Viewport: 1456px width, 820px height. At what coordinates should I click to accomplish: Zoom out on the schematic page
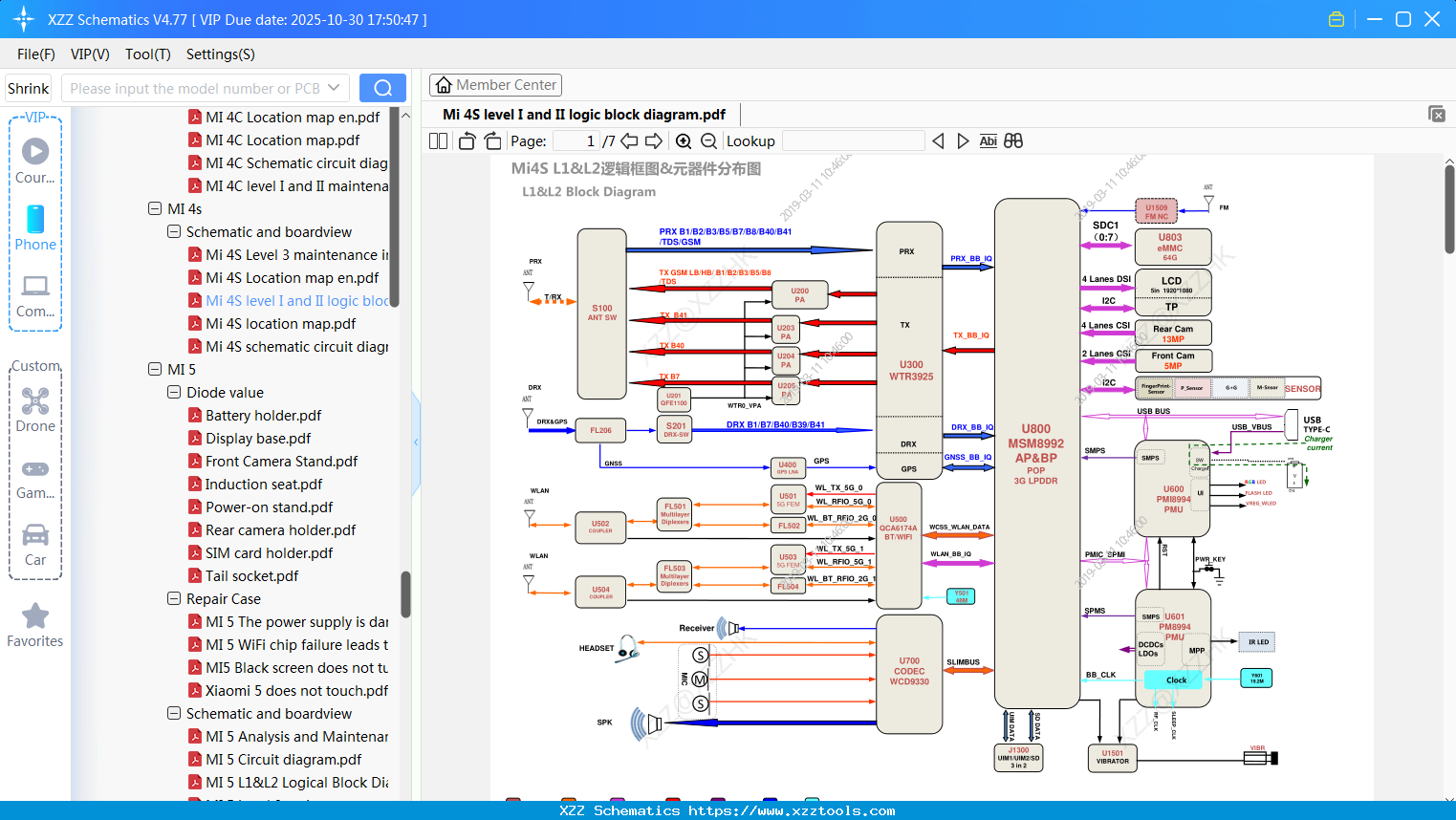tap(708, 140)
